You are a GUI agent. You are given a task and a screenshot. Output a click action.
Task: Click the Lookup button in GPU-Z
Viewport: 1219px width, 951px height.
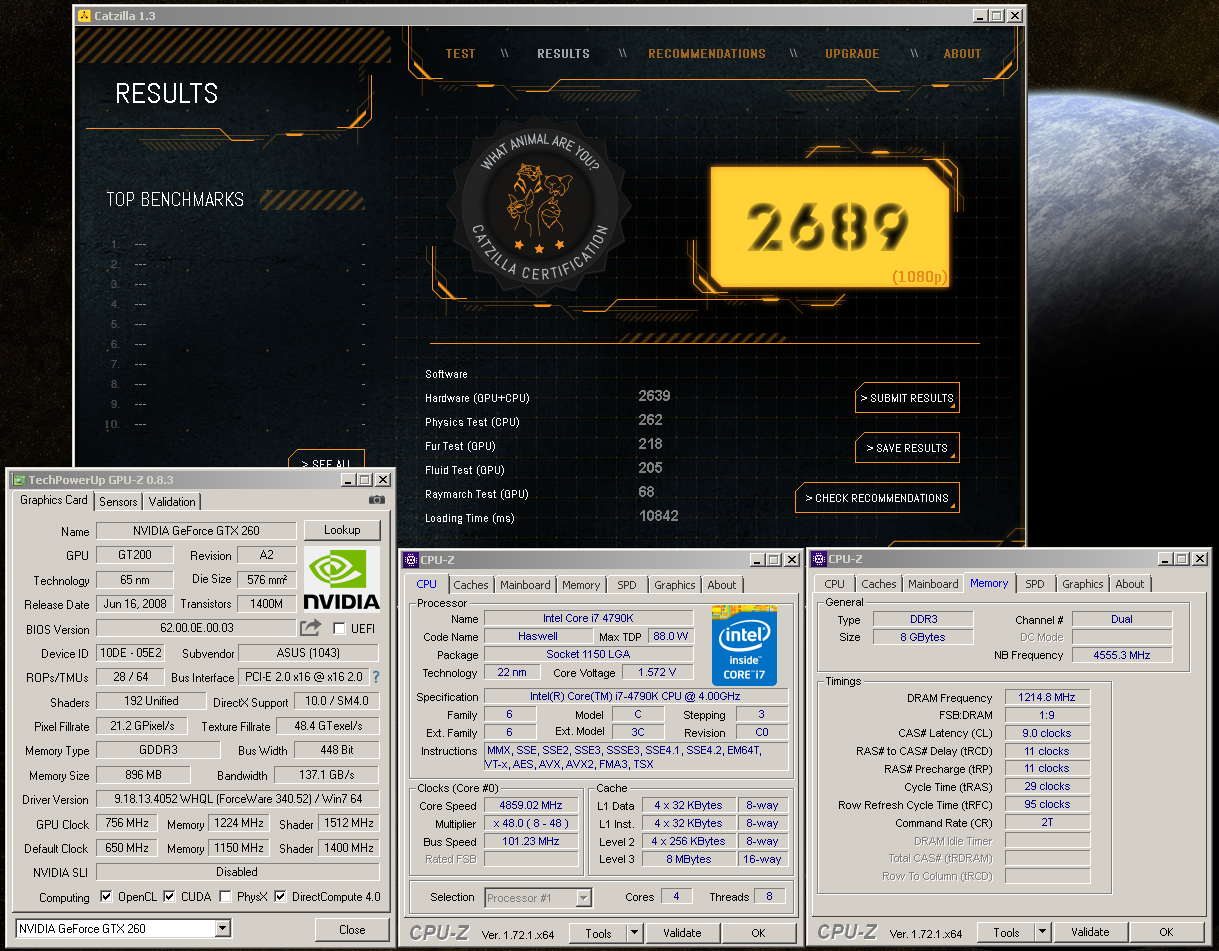[x=342, y=530]
